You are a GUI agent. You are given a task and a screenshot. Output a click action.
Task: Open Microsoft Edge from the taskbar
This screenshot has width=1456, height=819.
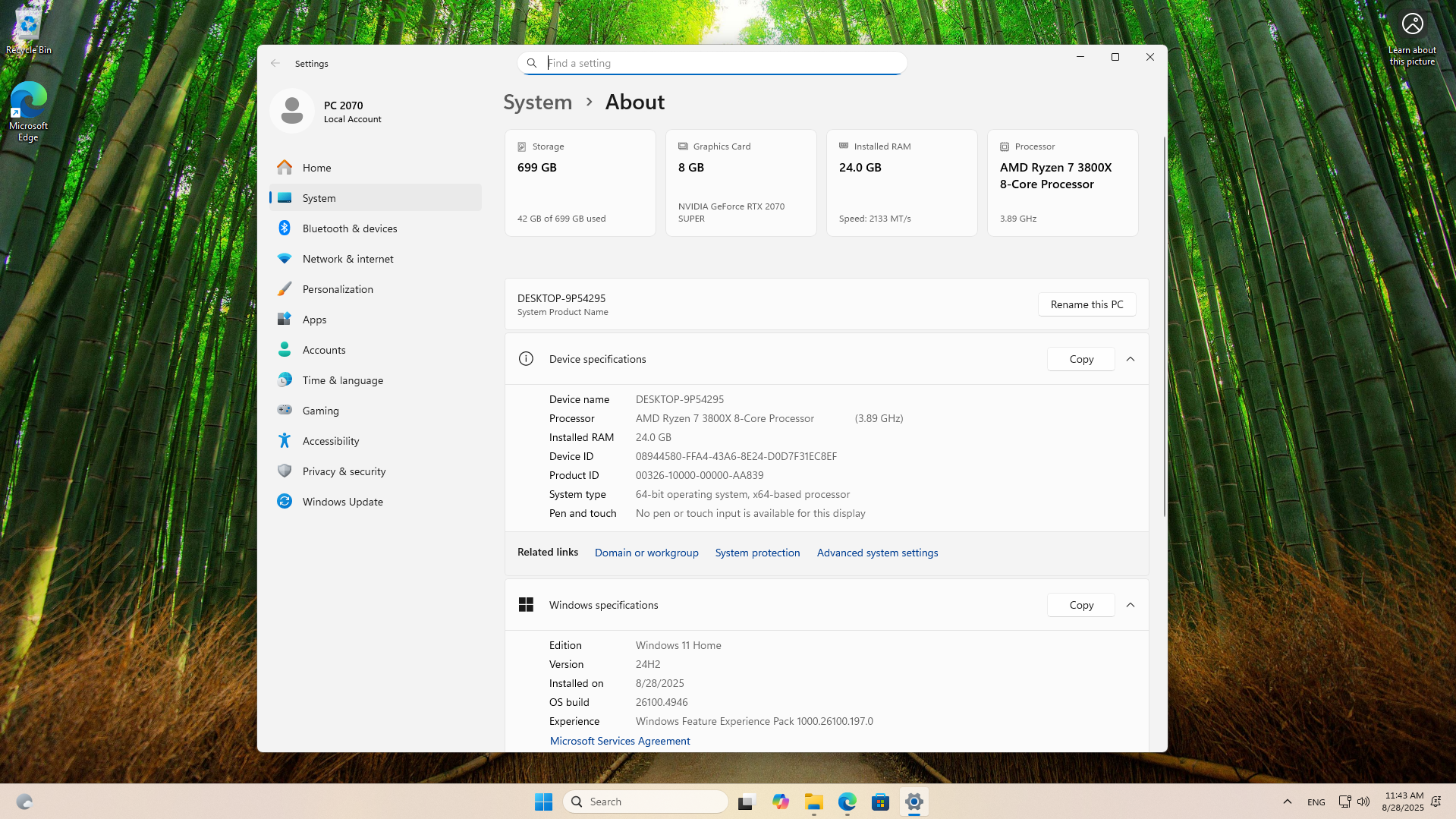tap(847, 802)
